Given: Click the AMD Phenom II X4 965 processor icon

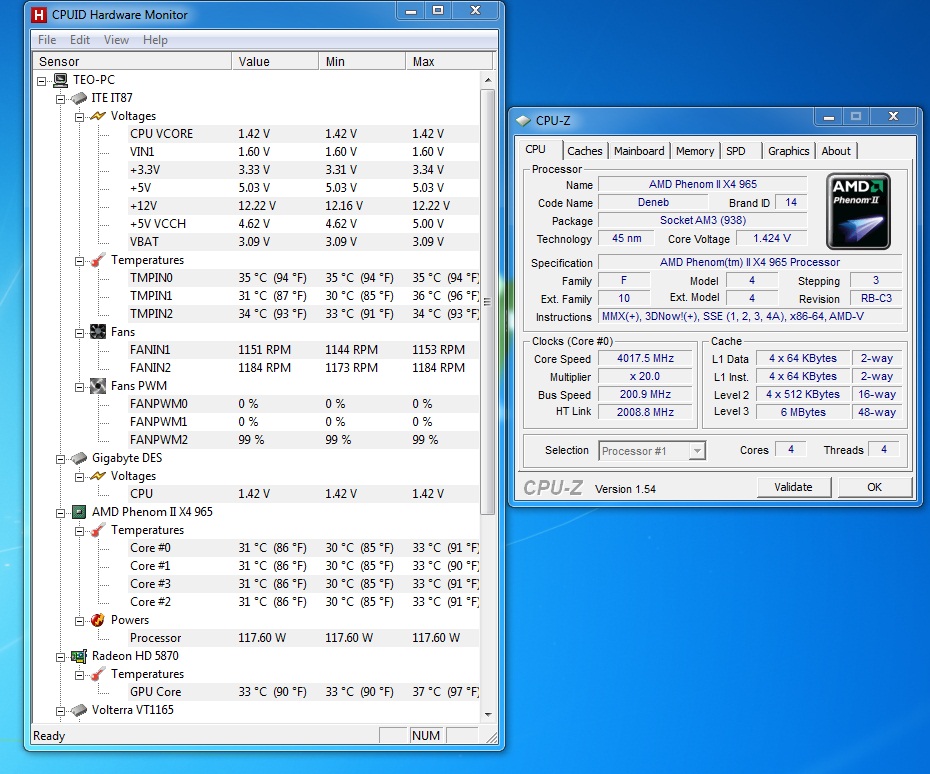Looking at the screenshot, I should [79, 512].
